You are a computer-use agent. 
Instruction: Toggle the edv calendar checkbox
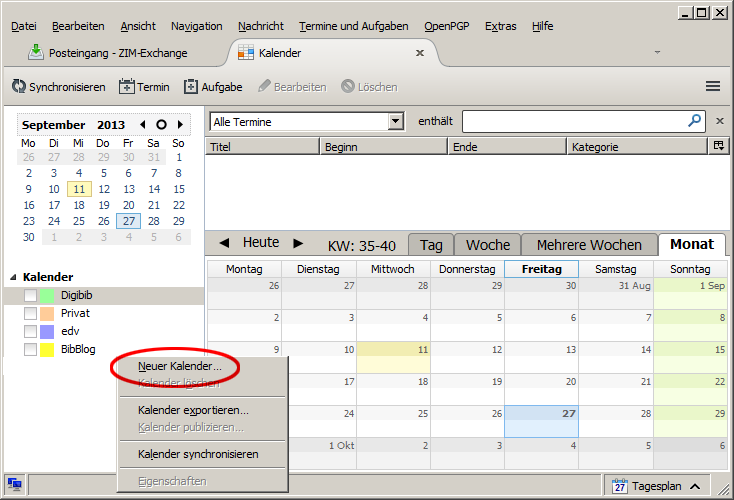31,332
